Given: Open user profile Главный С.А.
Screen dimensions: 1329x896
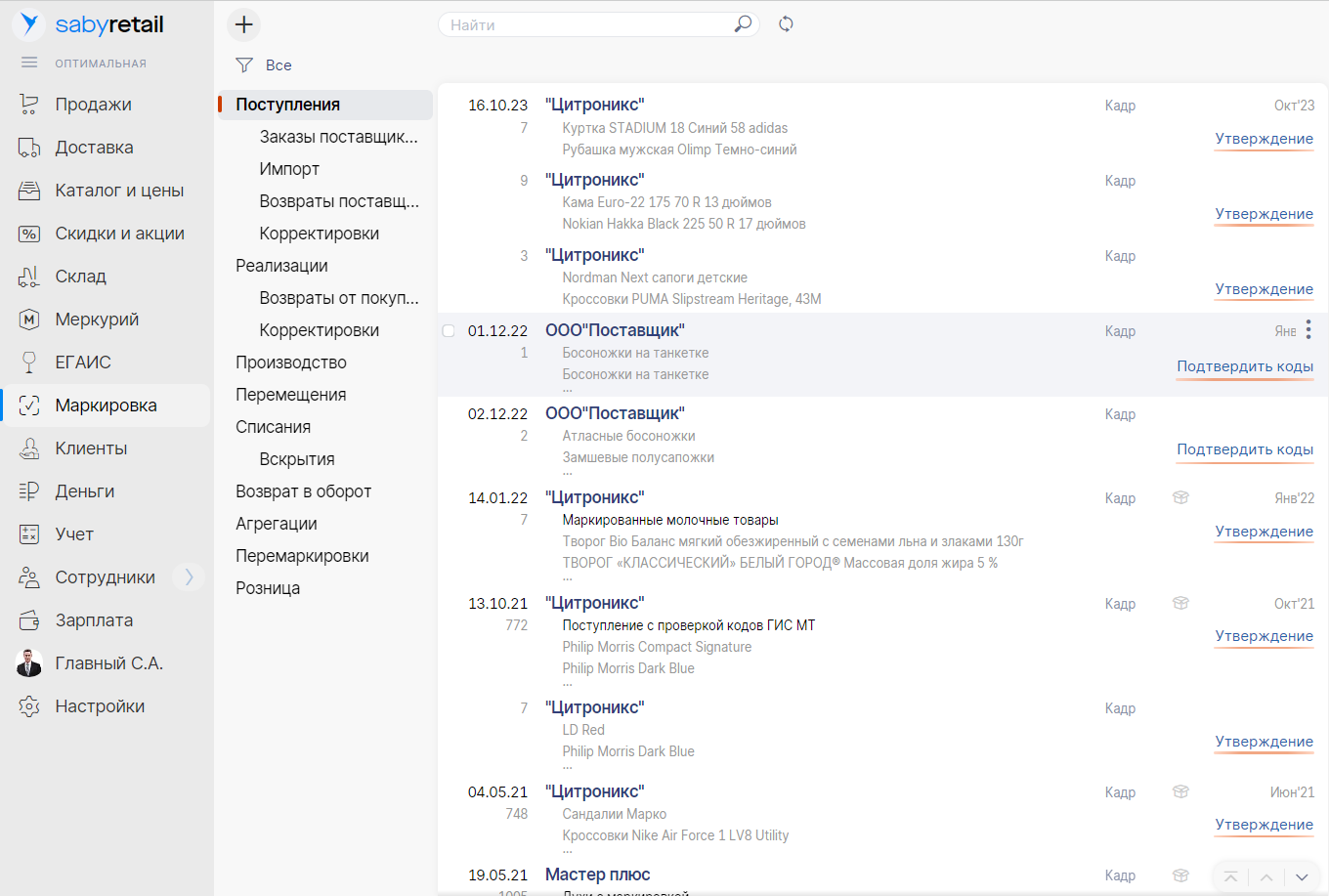Looking at the screenshot, I should click(x=108, y=663).
